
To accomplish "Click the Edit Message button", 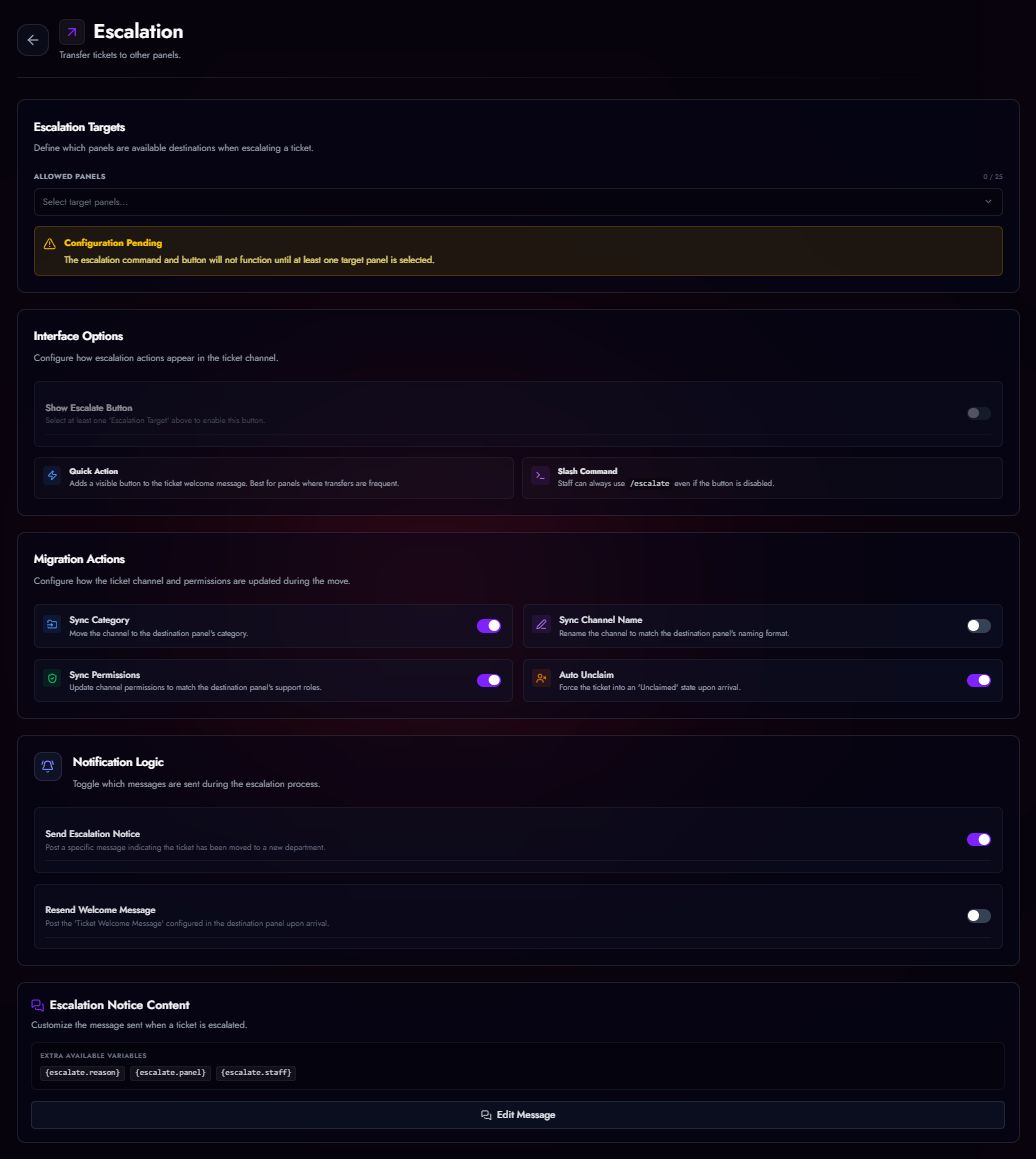I will (518, 1114).
